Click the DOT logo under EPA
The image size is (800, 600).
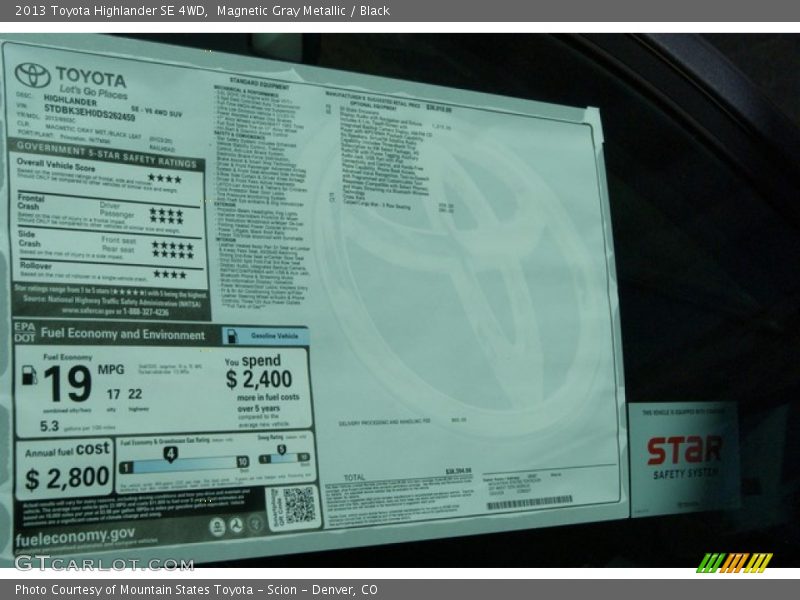25,338
